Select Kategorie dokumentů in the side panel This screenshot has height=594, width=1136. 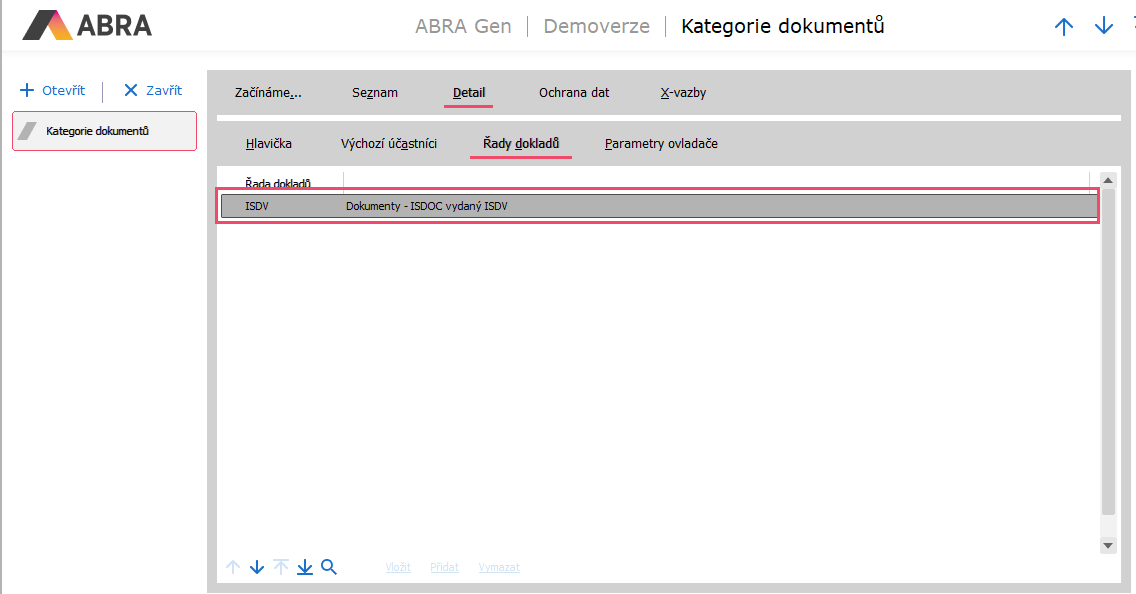[x=104, y=131]
